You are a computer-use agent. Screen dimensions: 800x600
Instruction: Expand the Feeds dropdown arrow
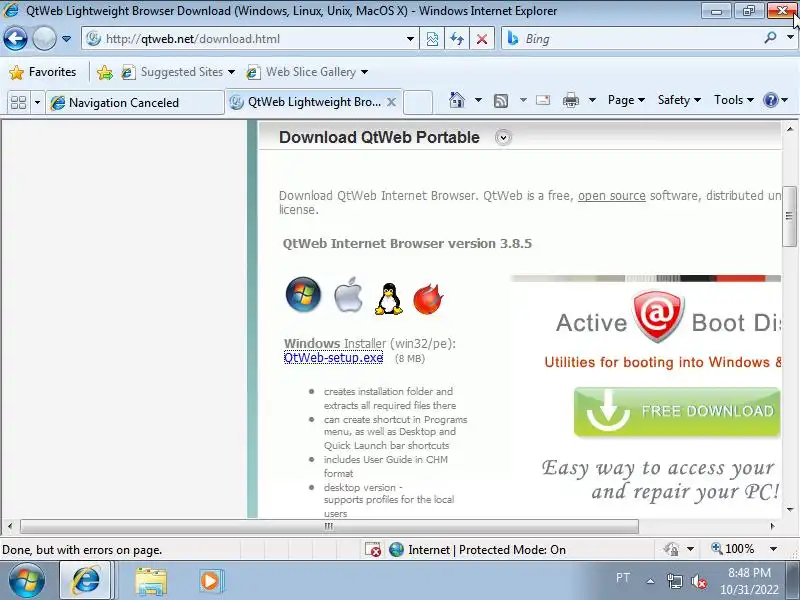(x=523, y=100)
